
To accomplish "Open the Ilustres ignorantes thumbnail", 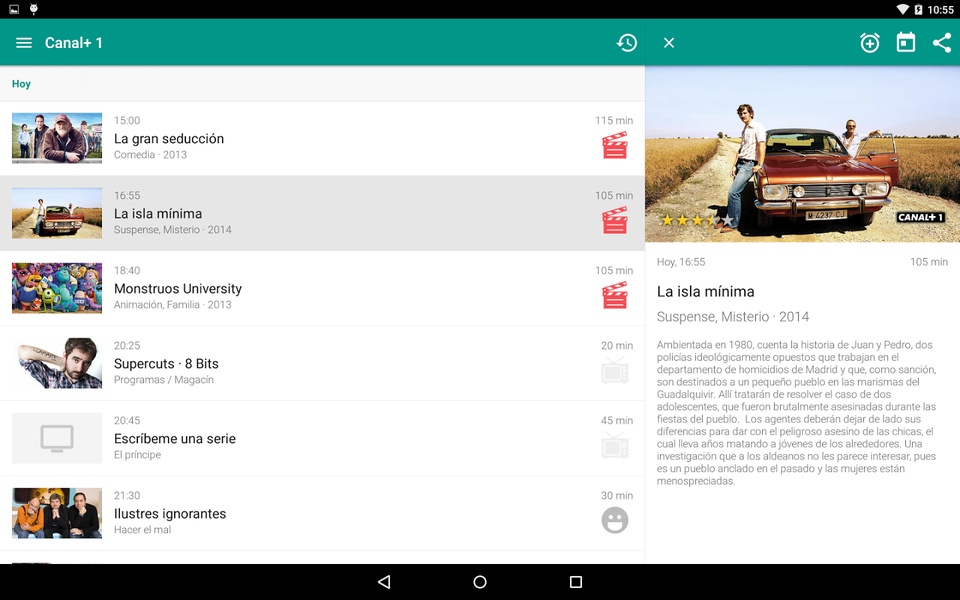I will pos(57,513).
